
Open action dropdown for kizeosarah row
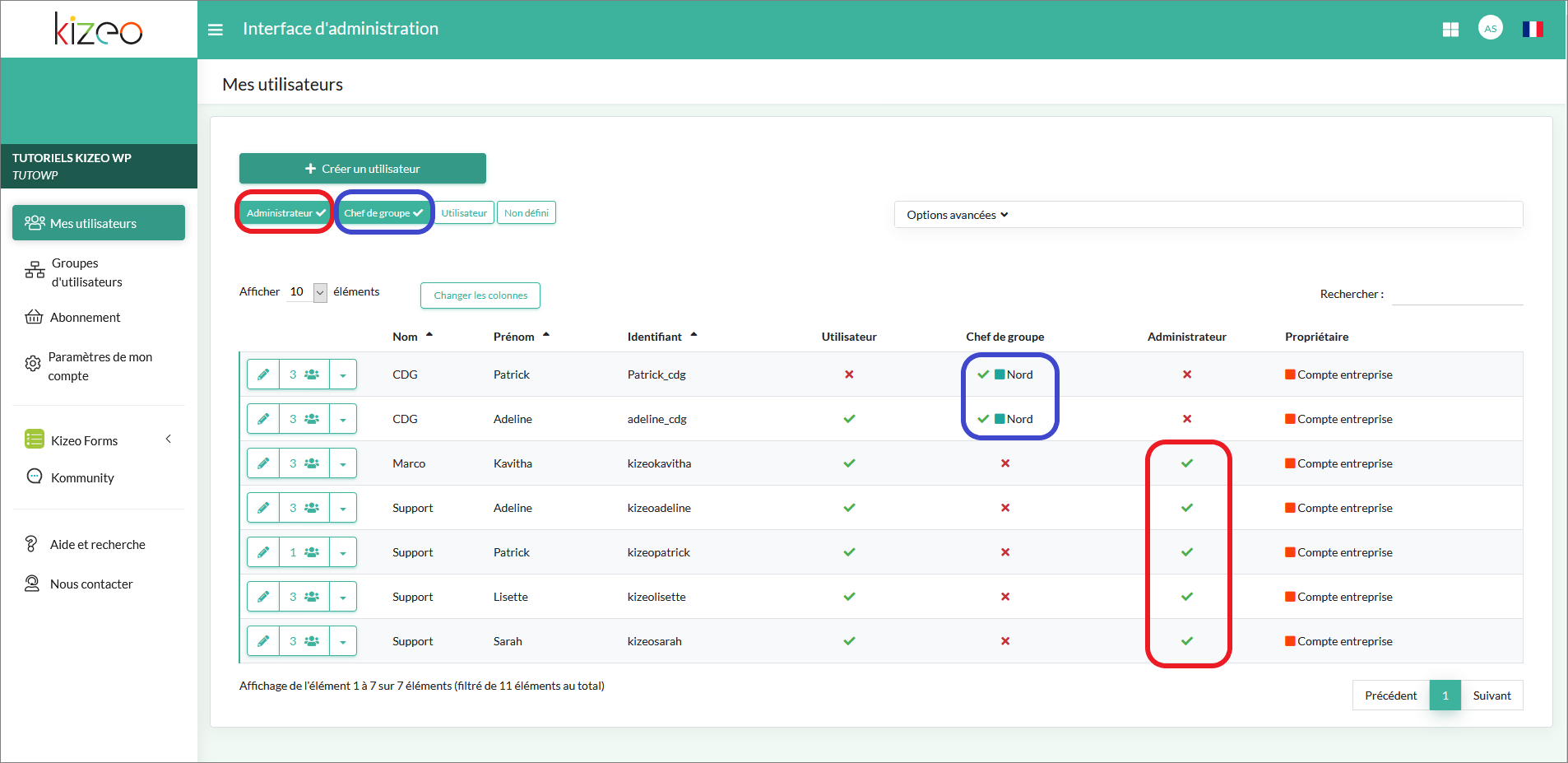tap(343, 641)
